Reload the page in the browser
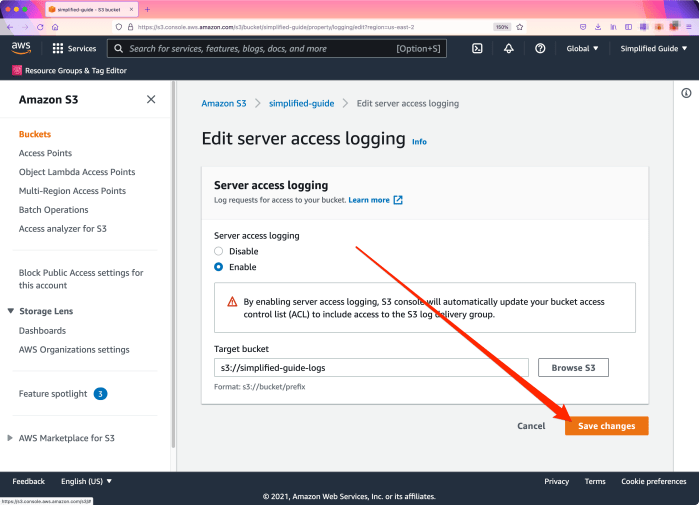Viewport: 699px width, 505px height. point(40,27)
